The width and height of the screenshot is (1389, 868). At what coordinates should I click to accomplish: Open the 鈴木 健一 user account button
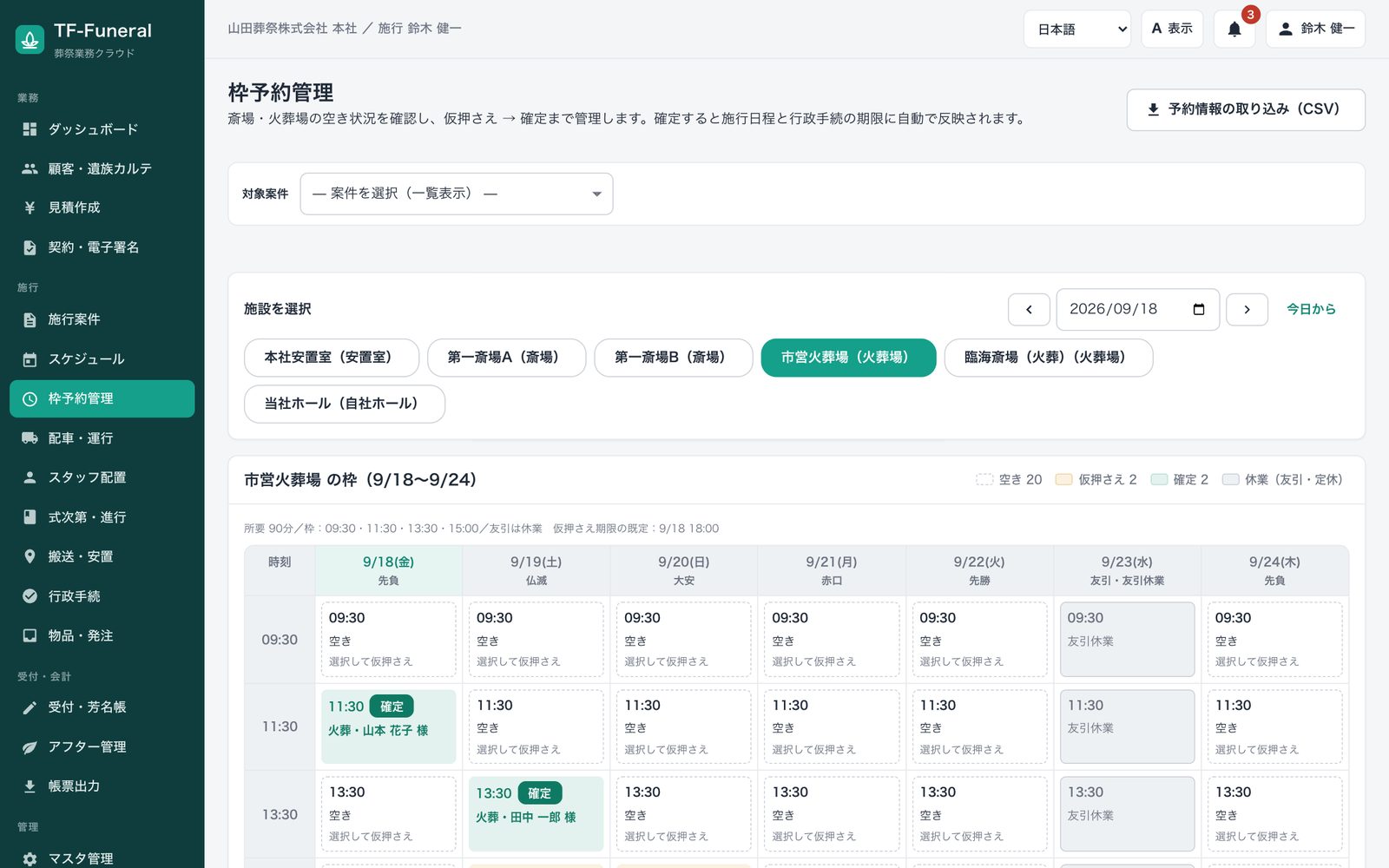coord(1315,29)
